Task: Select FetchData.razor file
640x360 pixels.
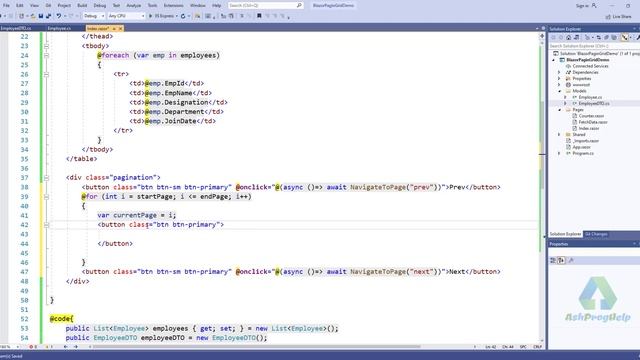Action: tap(593, 122)
